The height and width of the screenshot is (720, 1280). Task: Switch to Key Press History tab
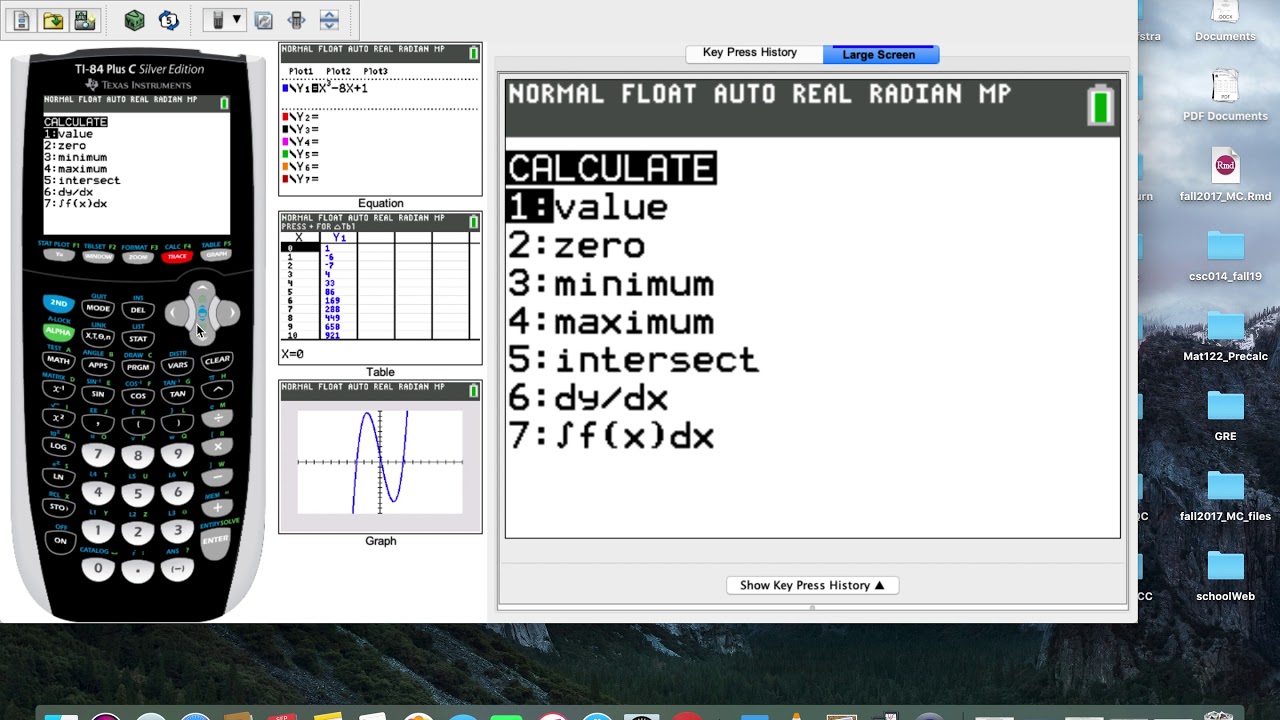click(750, 53)
